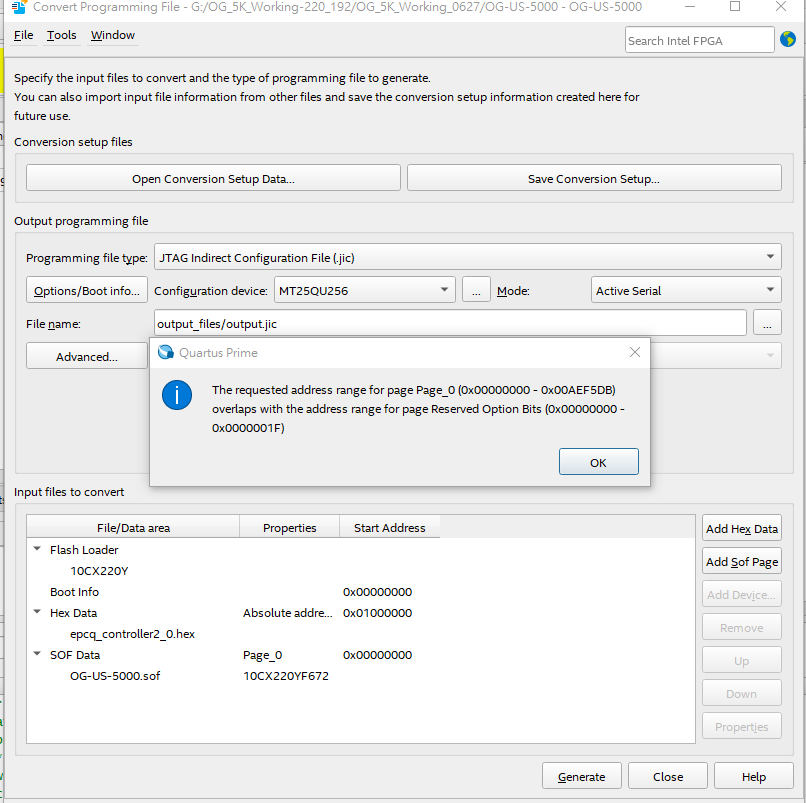
Task: Click the Hex Data start address 0x01000000
Action: [x=377, y=613]
